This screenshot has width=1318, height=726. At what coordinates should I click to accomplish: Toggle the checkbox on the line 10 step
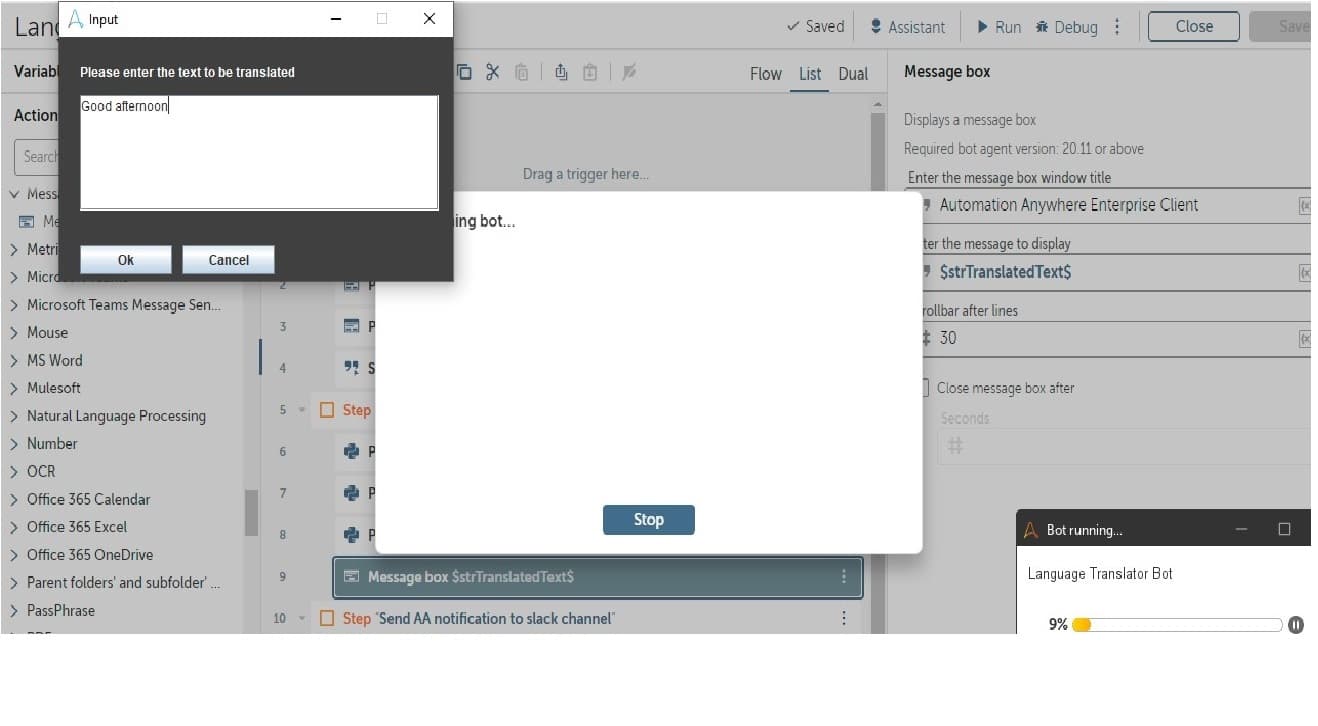pos(327,618)
